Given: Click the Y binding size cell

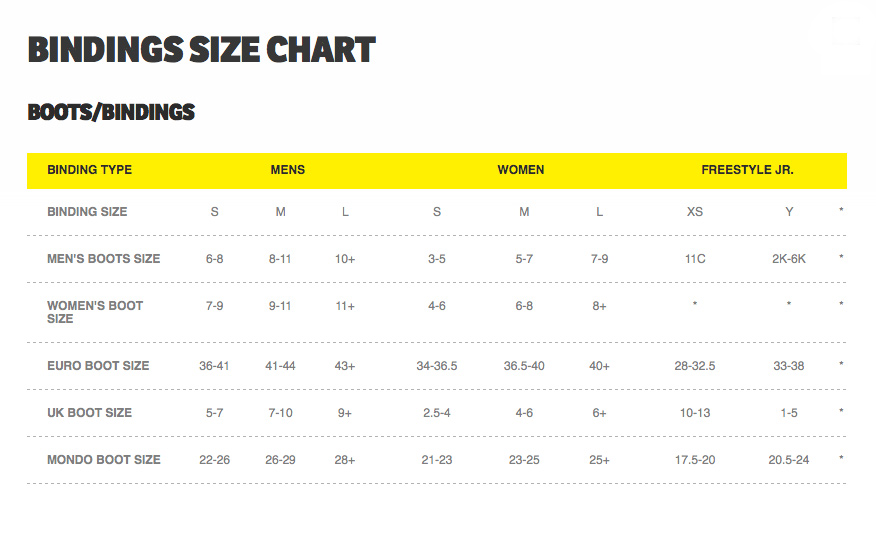Looking at the screenshot, I should [x=789, y=212].
